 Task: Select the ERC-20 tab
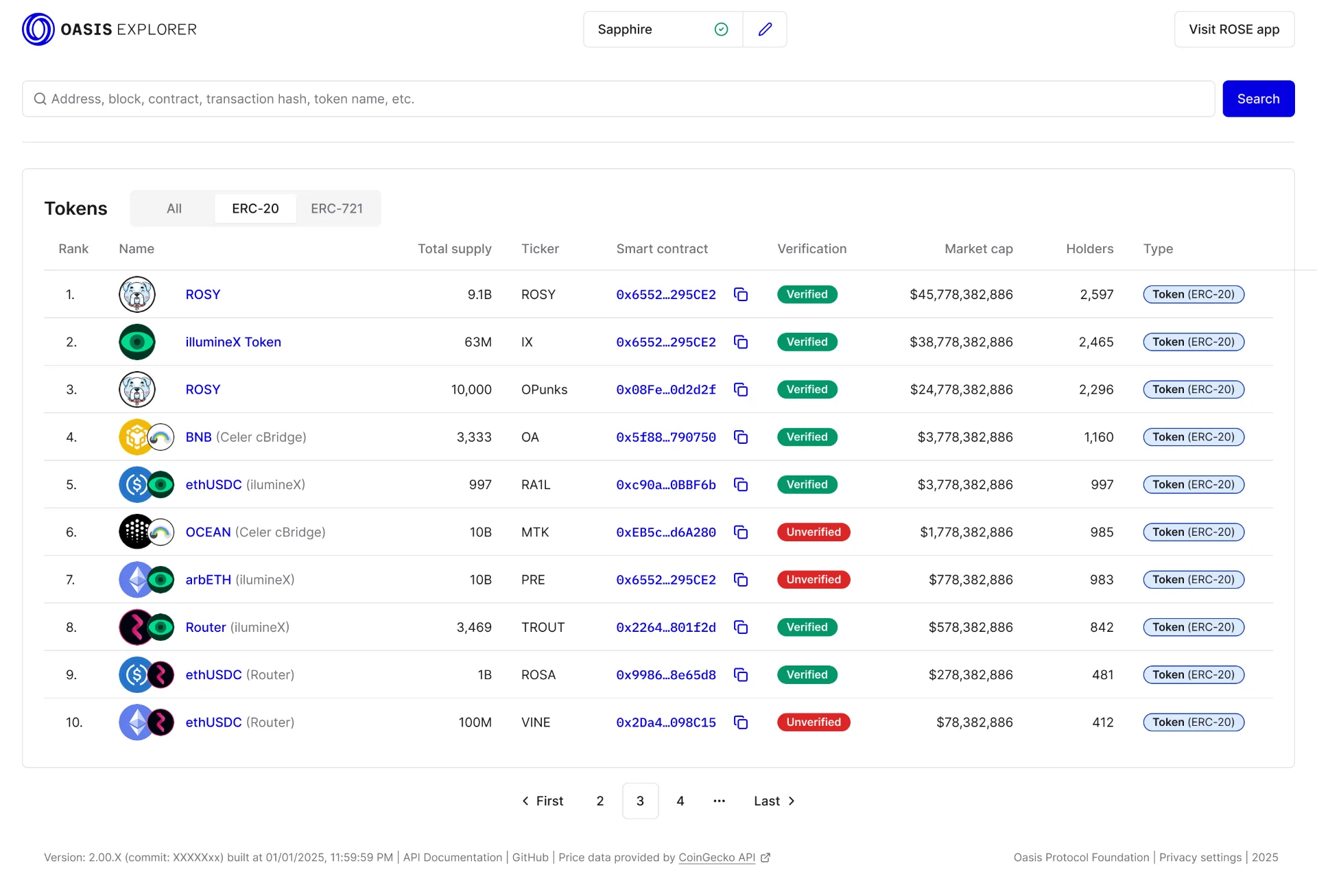[255, 209]
